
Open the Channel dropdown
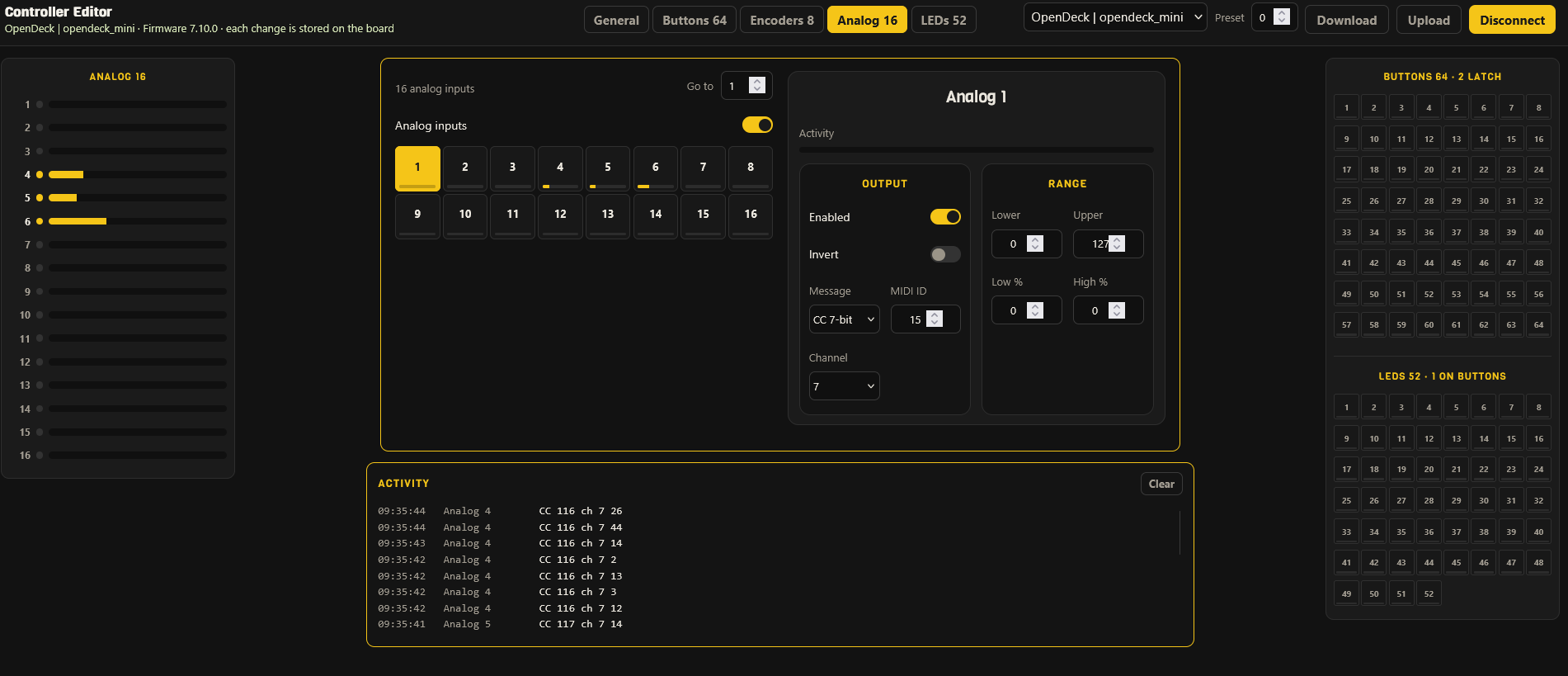click(844, 386)
